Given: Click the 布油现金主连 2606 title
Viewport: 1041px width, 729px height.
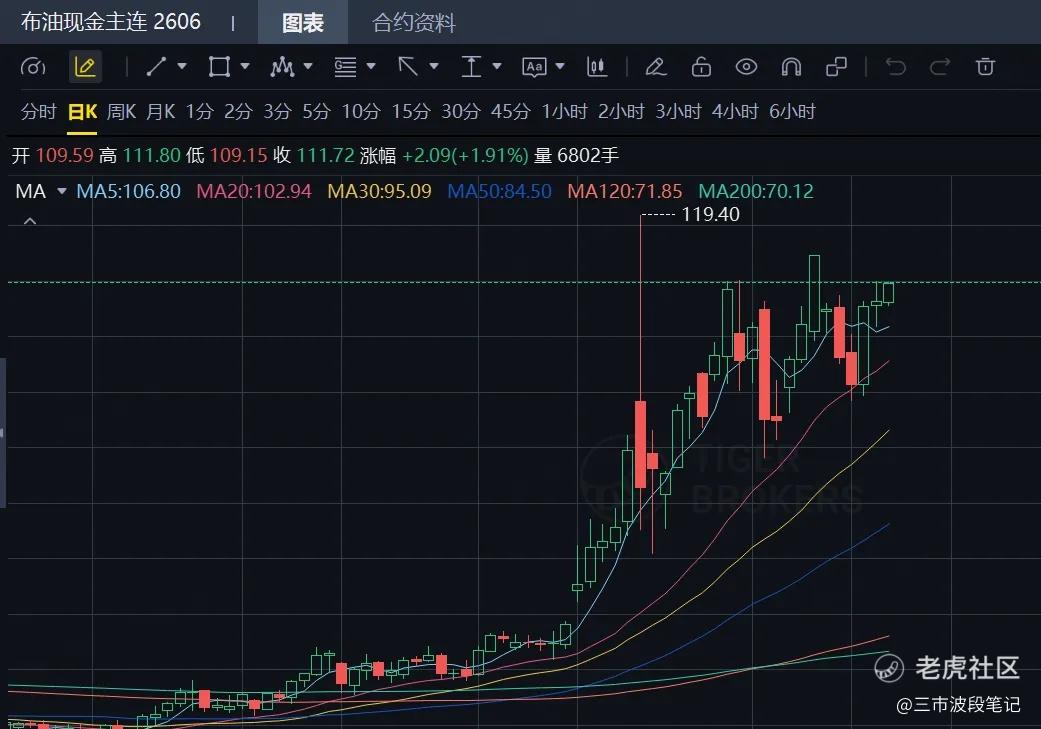Looking at the screenshot, I should click(111, 22).
